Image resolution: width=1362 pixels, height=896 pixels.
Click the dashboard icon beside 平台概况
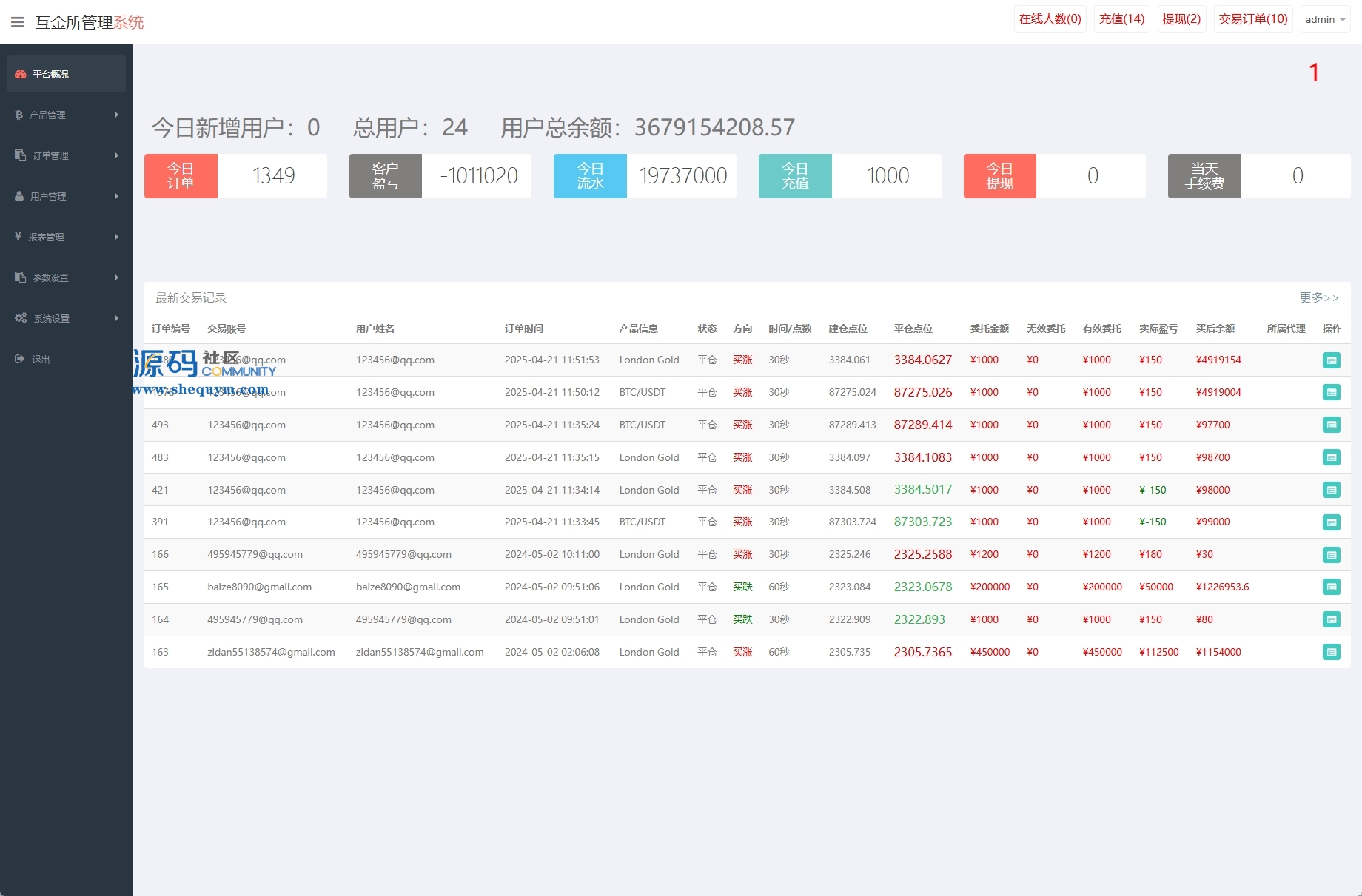coord(21,74)
